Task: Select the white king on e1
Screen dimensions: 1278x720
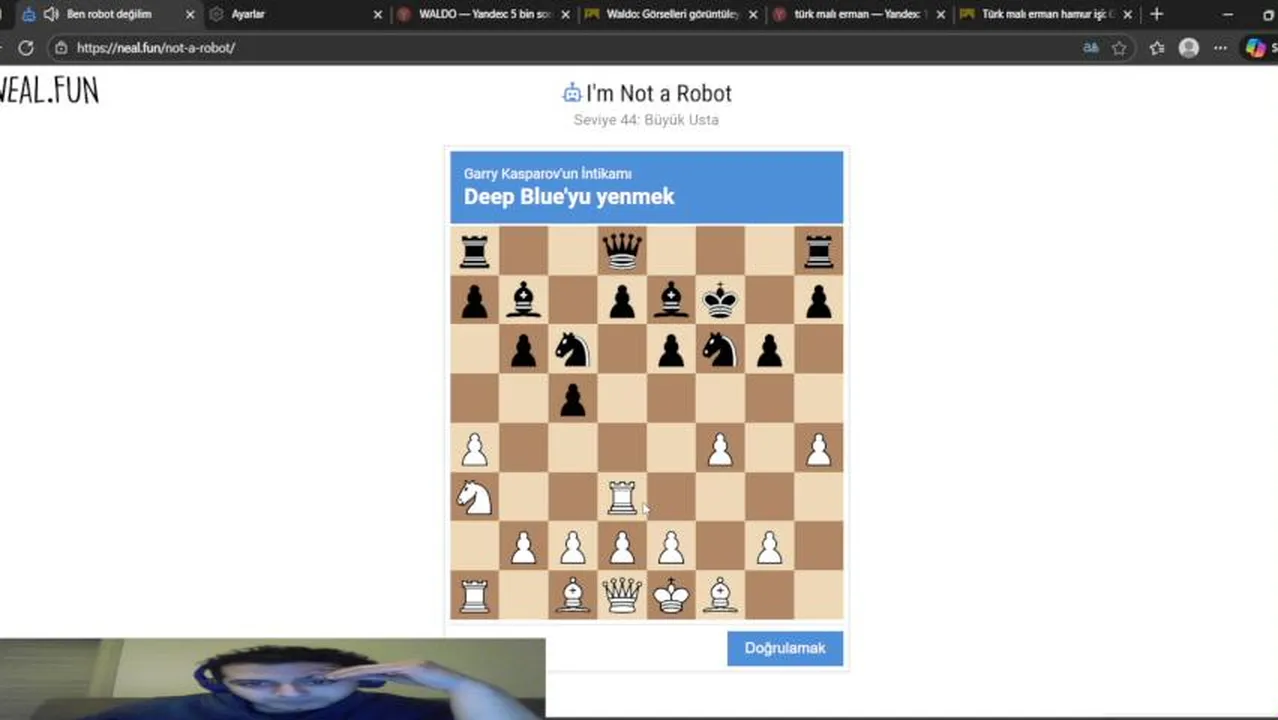Action: [x=671, y=595]
